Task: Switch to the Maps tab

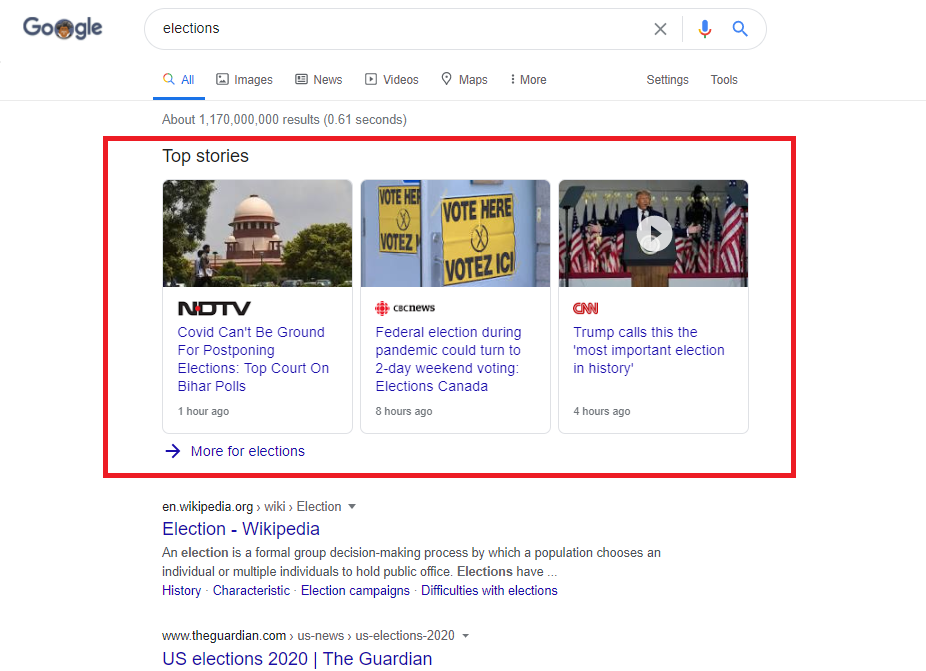Action: 464,80
